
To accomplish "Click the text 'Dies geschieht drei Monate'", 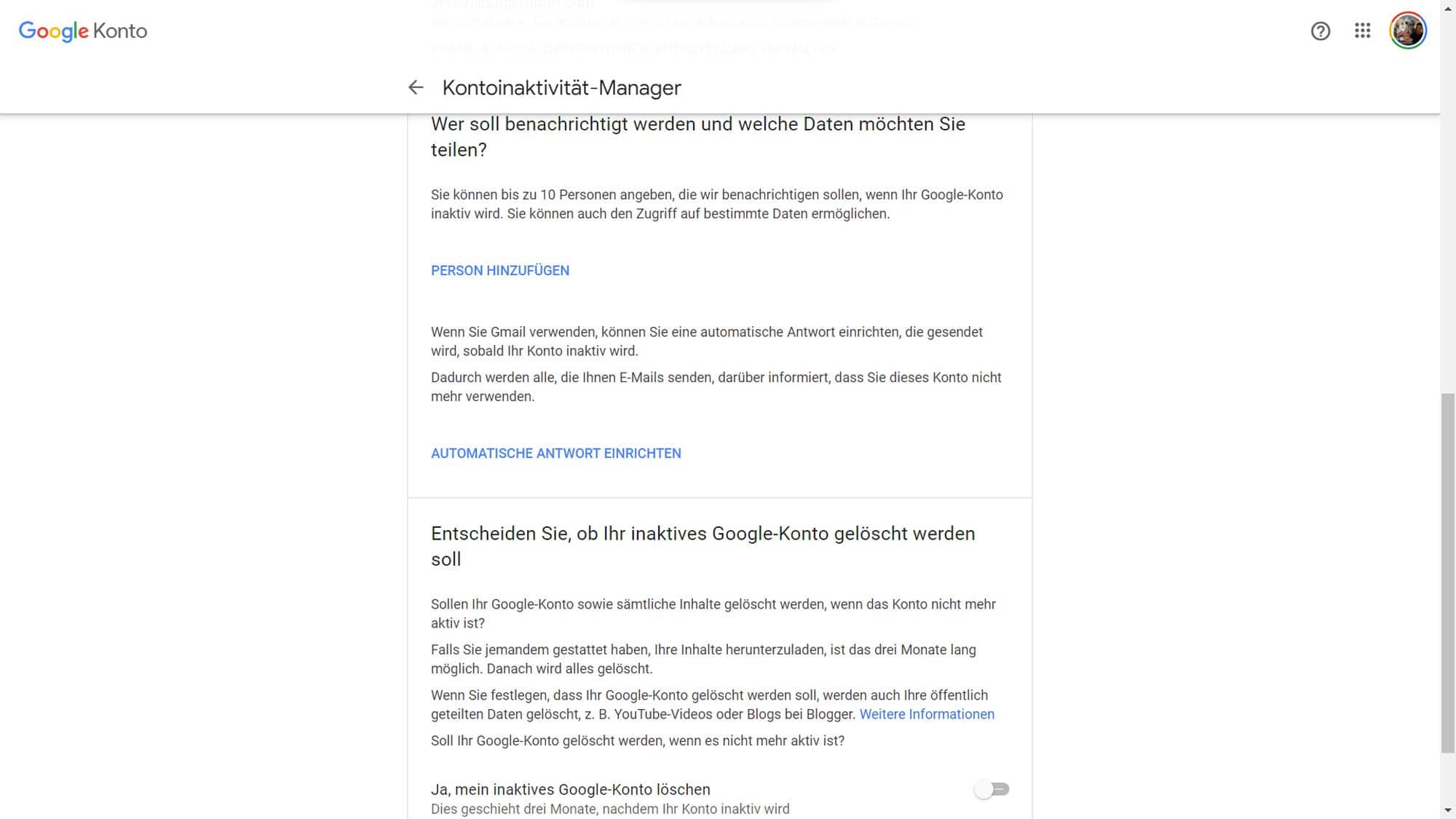I will (x=610, y=809).
